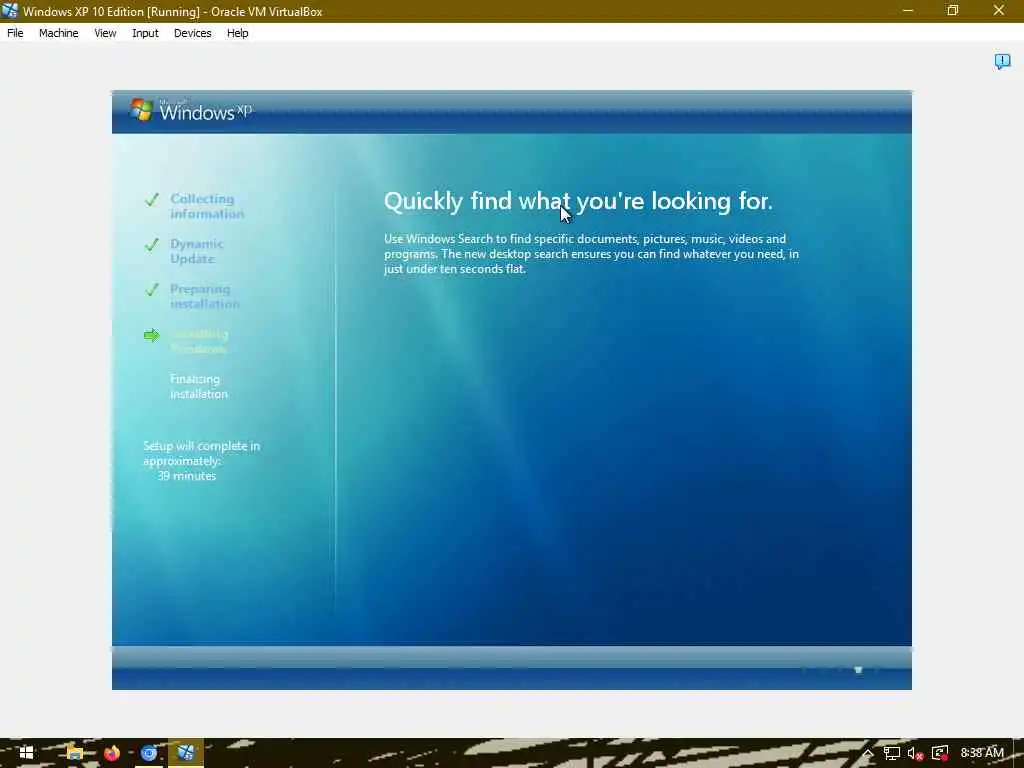The width and height of the screenshot is (1024, 768).
Task: Minimize the VirtualBox window
Action: 908,10
